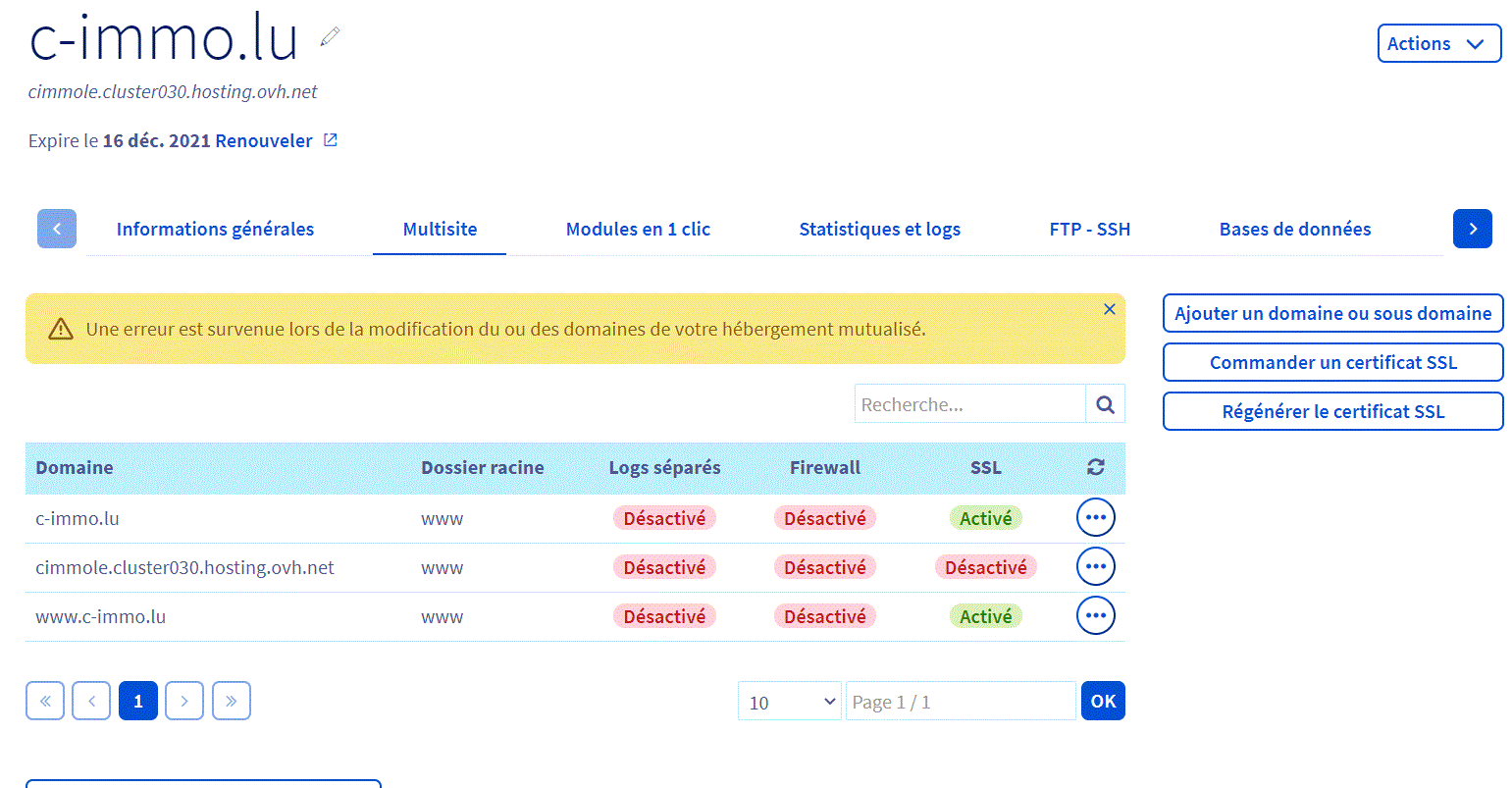This screenshot has height=788, width=1512.
Task: Switch to the Informations générales tab
Action: coord(215,229)
